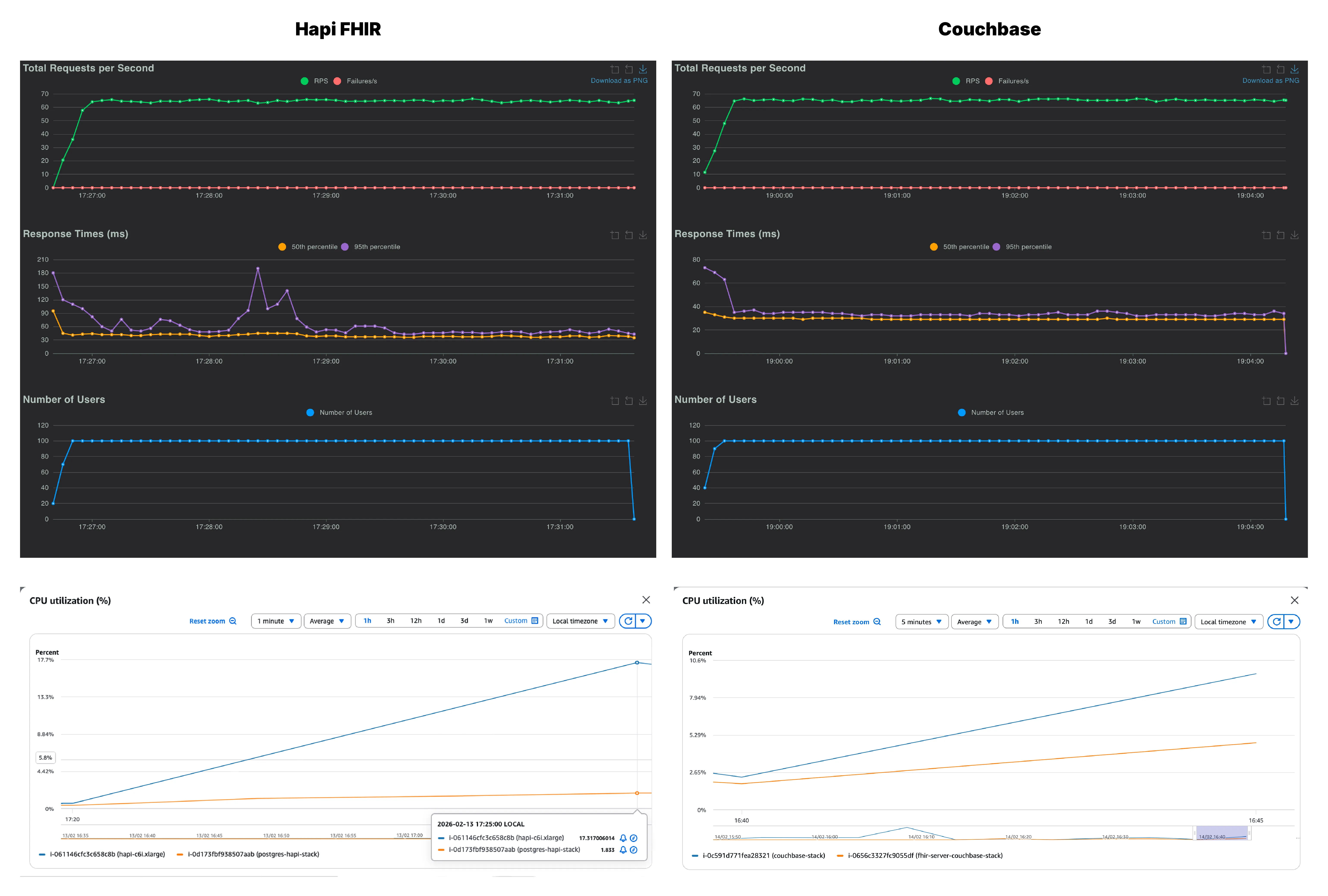This screenshot has width=1328, height=896.
Task: Click compass icon for postgres-hapi-stack in tooltip
Action: coord(633,850)
